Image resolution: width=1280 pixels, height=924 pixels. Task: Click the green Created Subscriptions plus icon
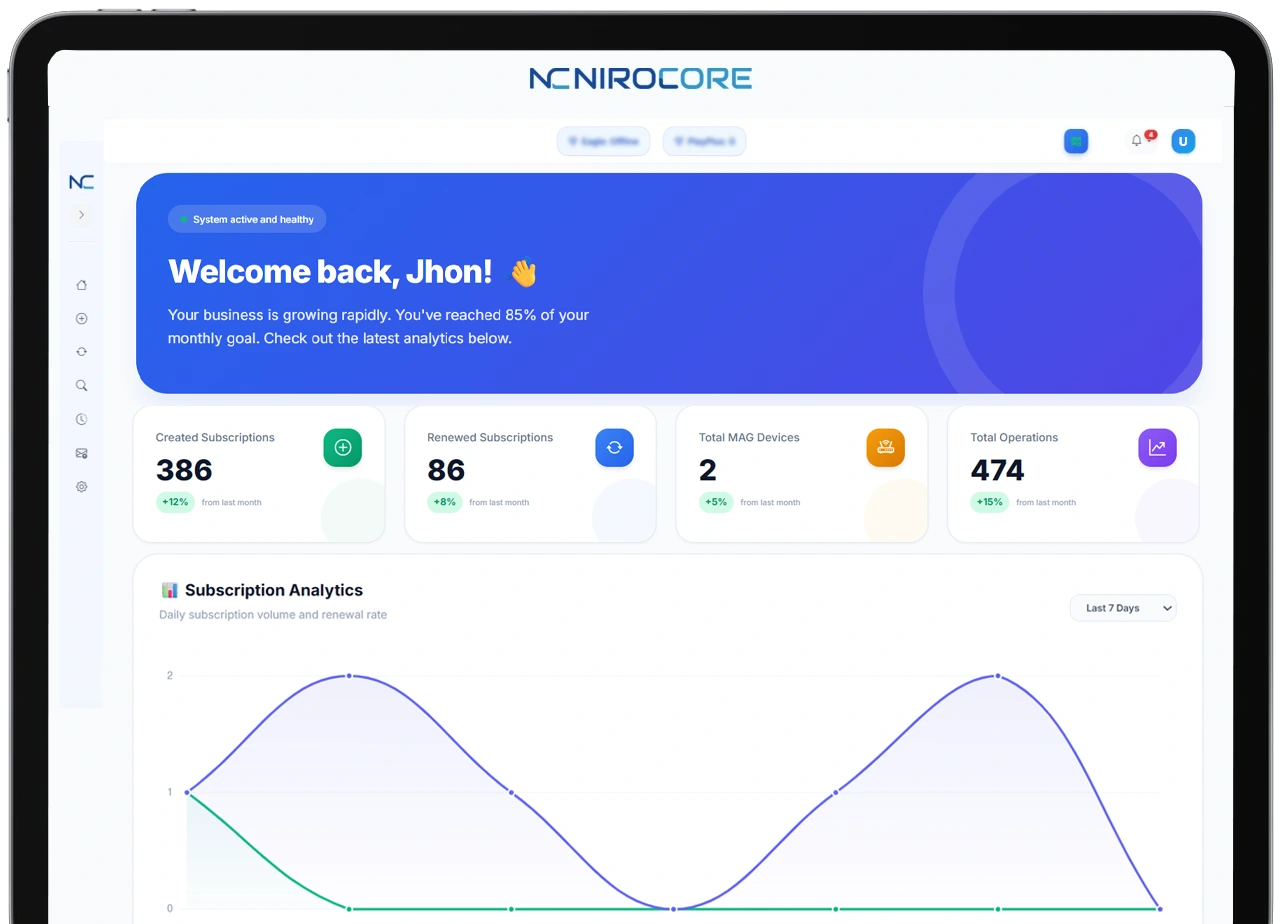[343, 448]
